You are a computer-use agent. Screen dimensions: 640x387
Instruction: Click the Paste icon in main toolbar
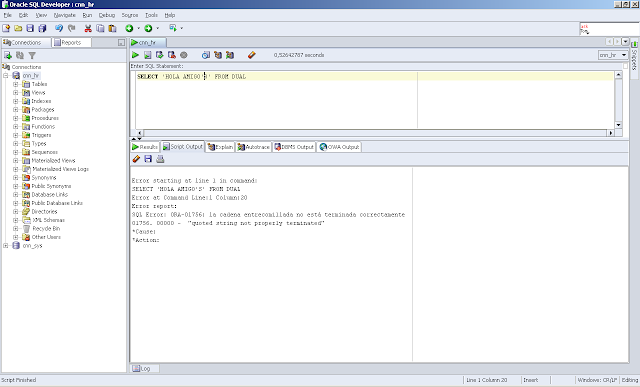coord(112,28)
